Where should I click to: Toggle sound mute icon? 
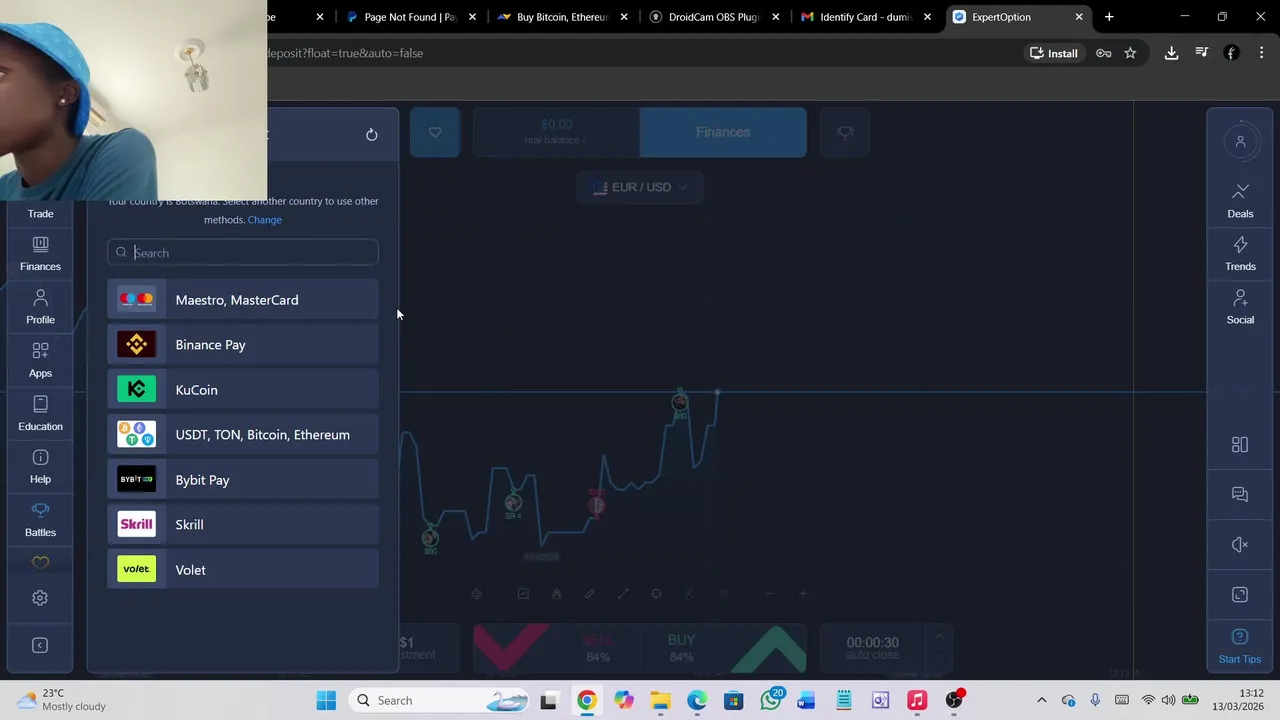tap(1240, 545)
